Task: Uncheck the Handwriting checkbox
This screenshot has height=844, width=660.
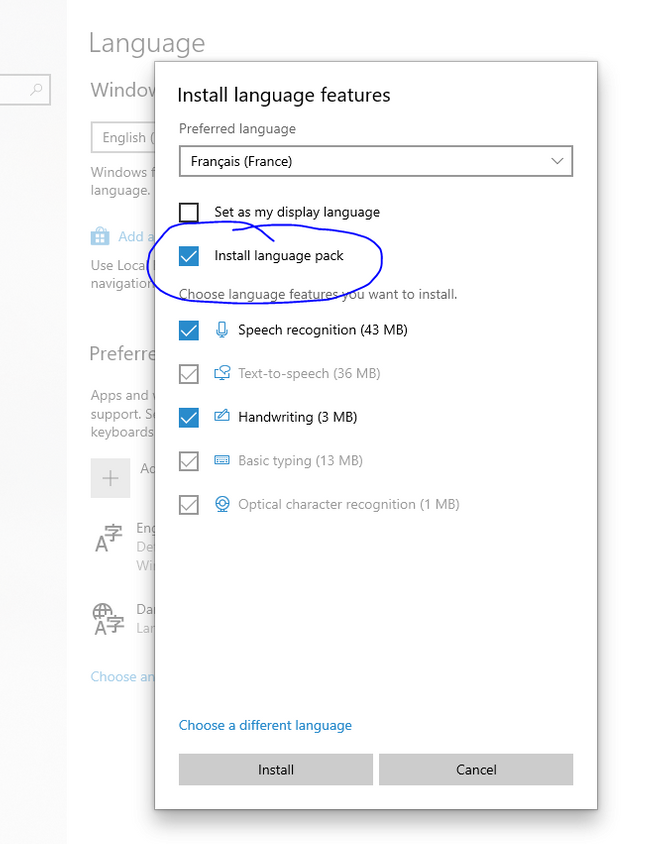Action: [189, 417]
